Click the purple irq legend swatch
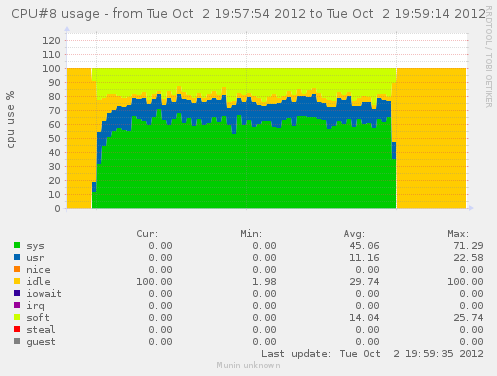 click(17, 305)
